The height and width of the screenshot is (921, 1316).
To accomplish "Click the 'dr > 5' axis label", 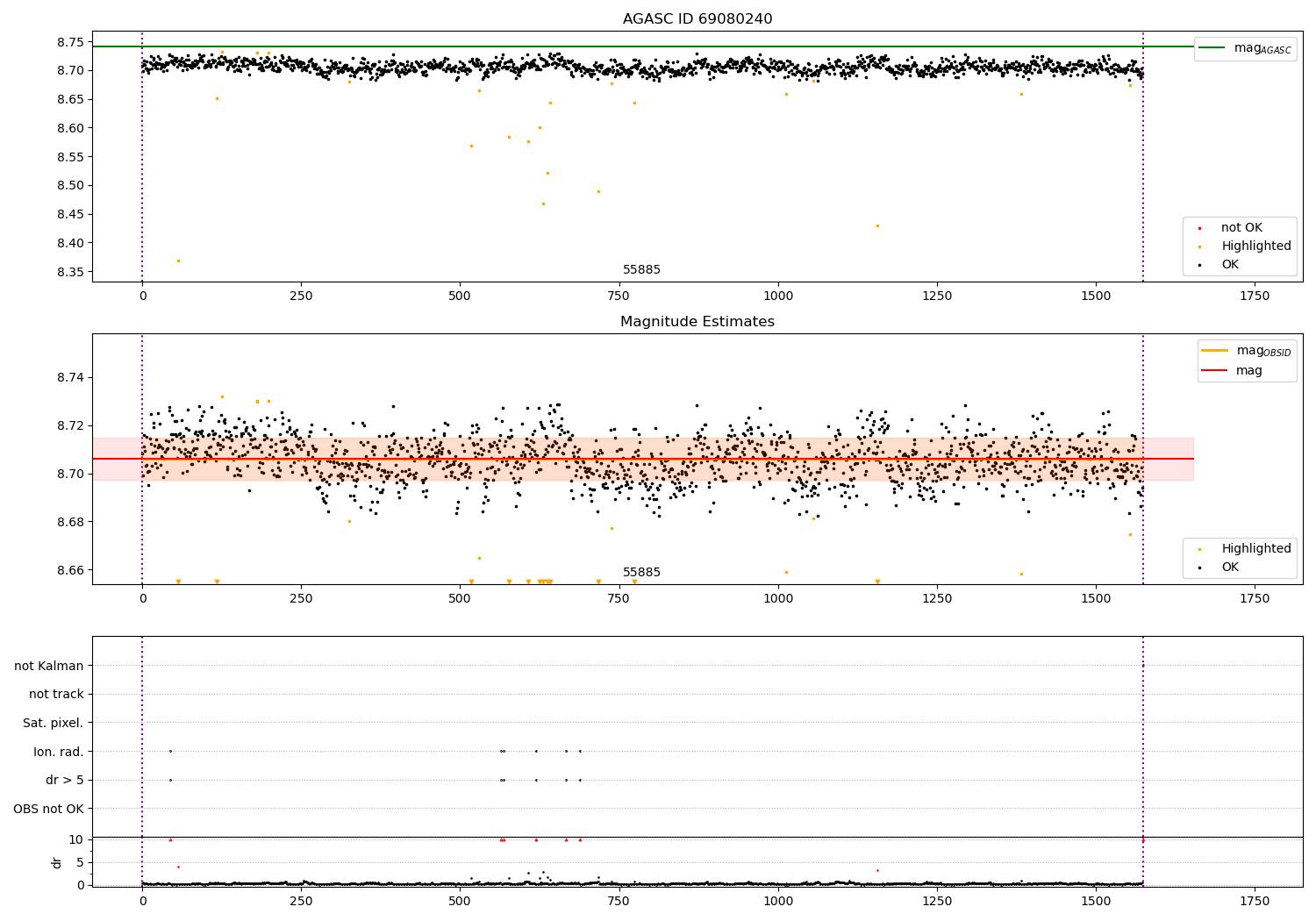I will point(65,781).
